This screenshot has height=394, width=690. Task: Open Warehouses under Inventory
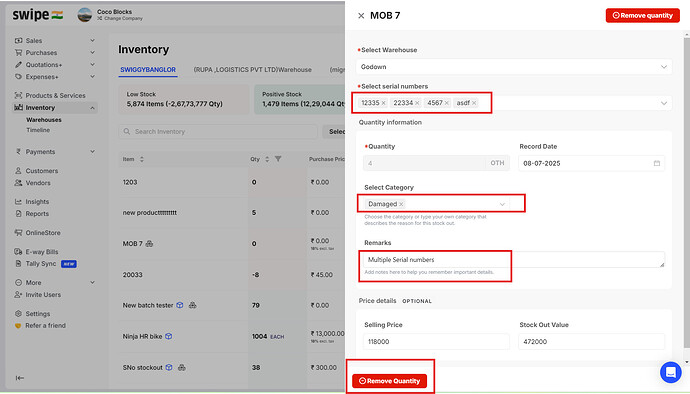coord(44,120)
